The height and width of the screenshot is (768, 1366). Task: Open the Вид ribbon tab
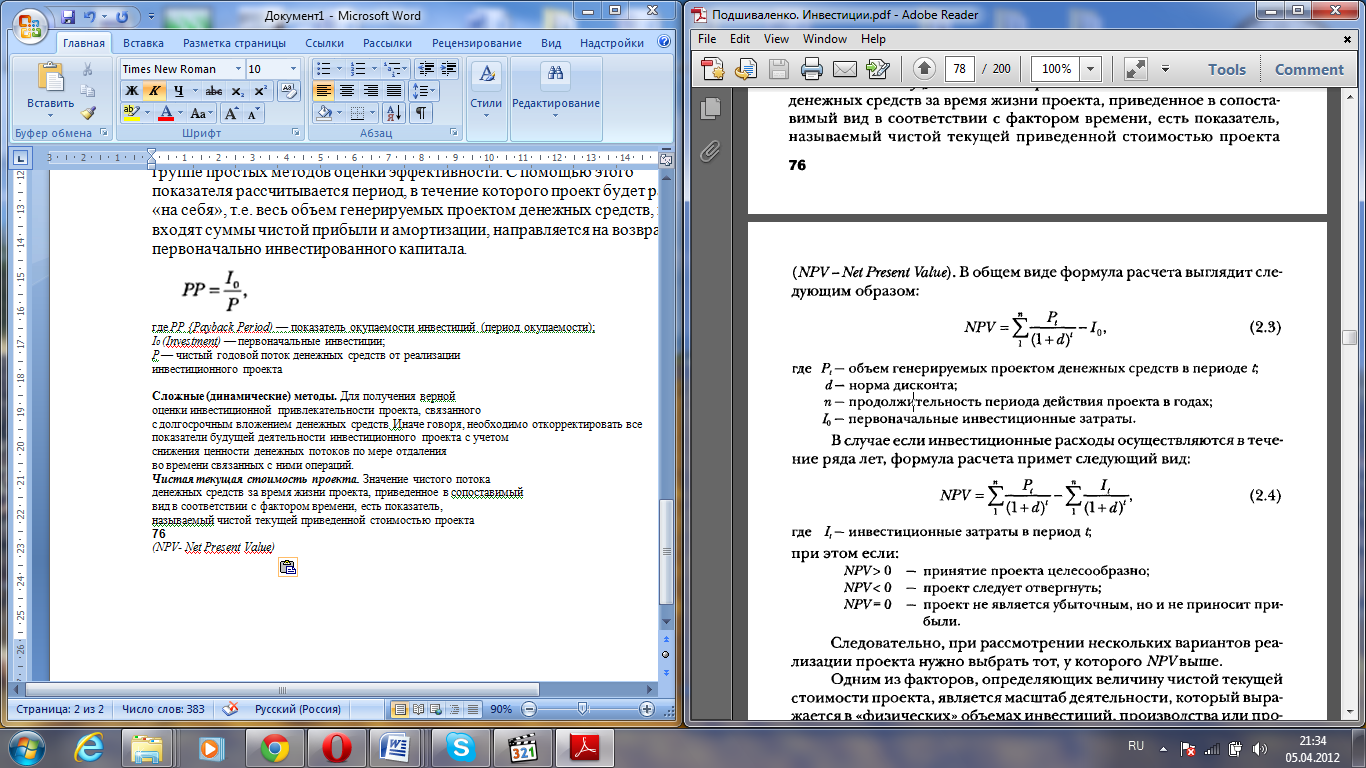551,43
